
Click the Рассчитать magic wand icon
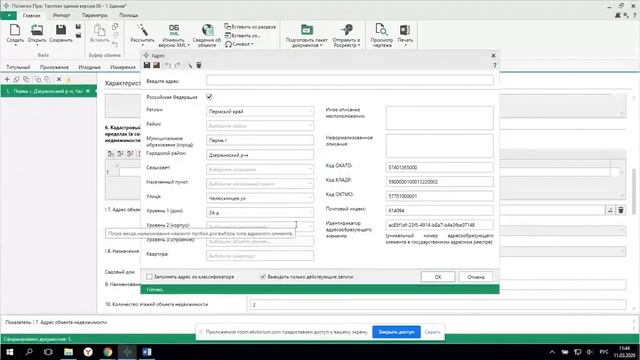coord(142,30)
